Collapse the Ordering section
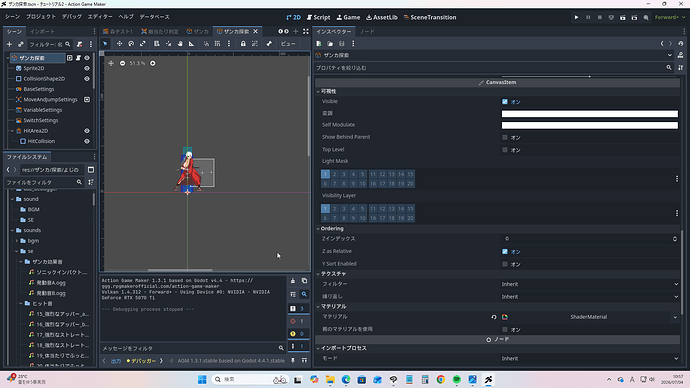This screenshot has width=690, height=388. 332,229
